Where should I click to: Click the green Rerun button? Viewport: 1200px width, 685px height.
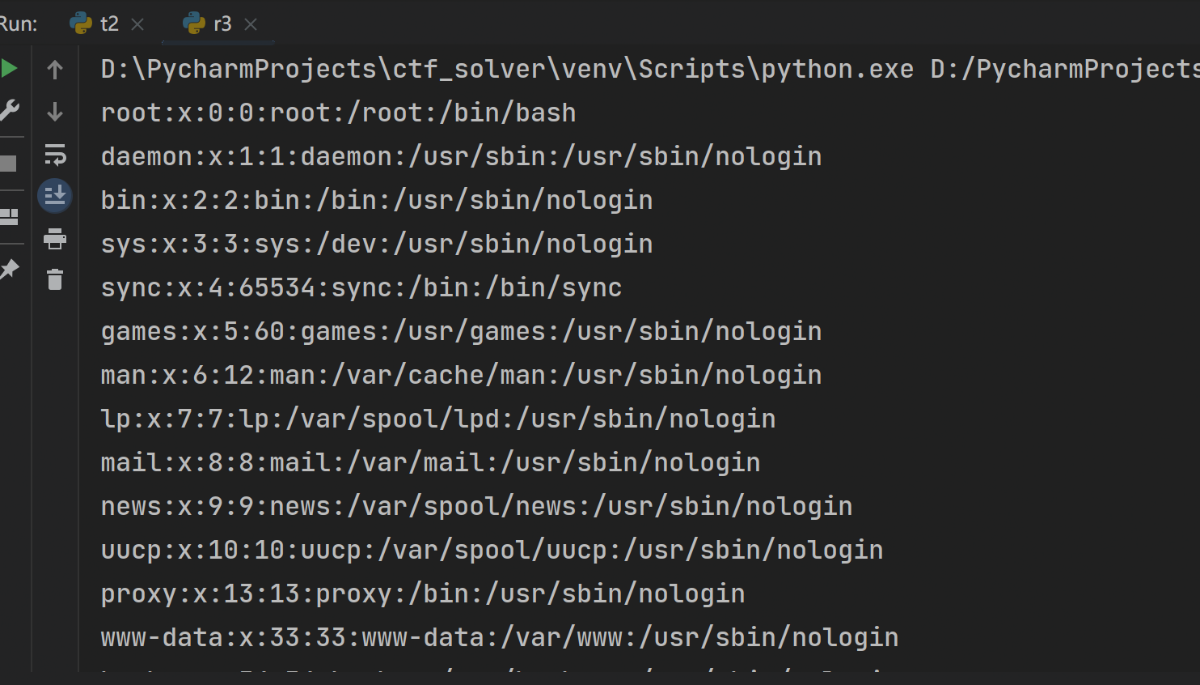click(9, 69)
